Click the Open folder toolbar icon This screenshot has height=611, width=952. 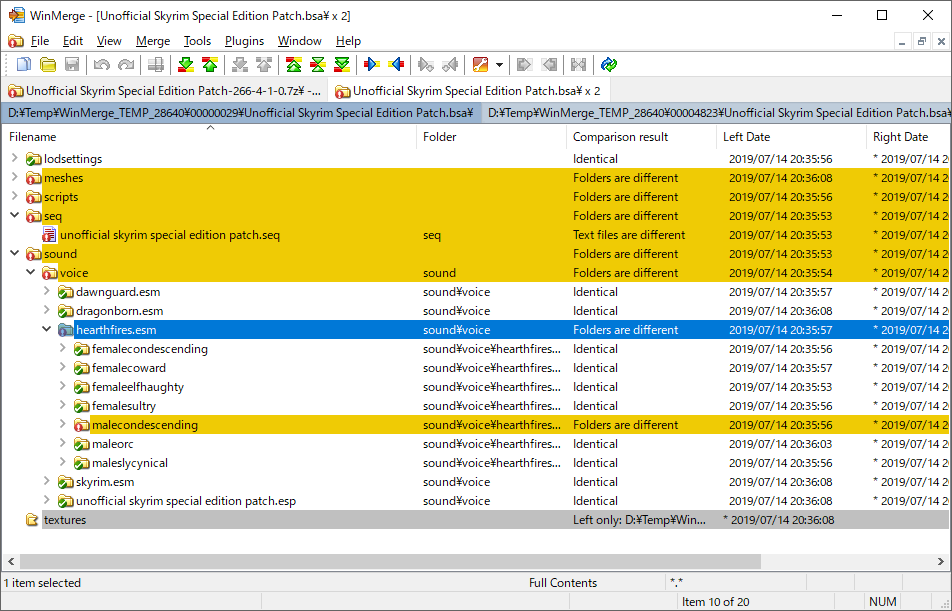(x=47, y=65)
